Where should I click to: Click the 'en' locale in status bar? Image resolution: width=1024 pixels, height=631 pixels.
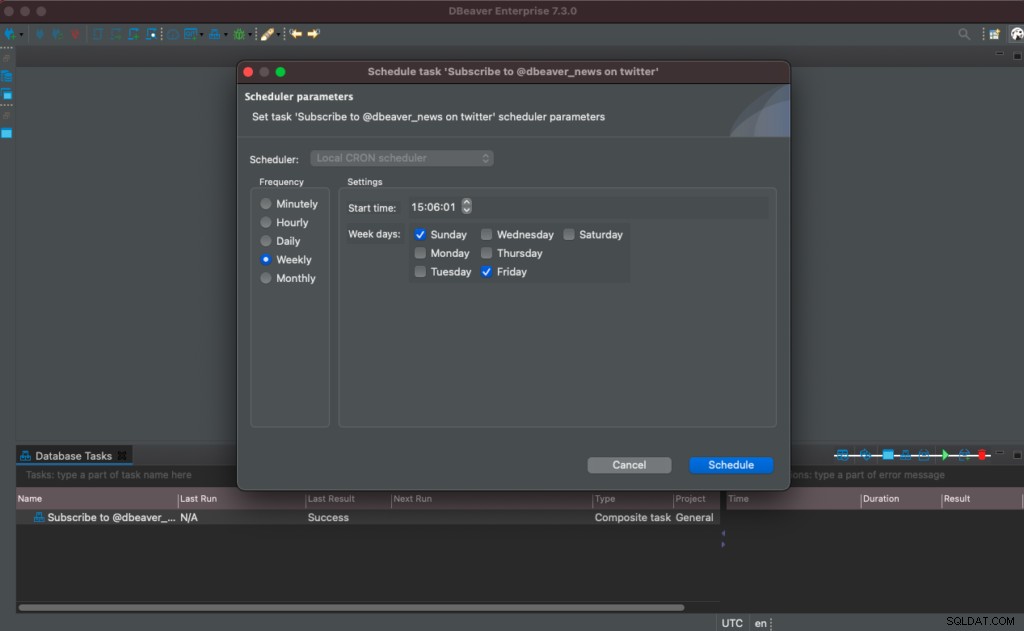coord(760,623)
